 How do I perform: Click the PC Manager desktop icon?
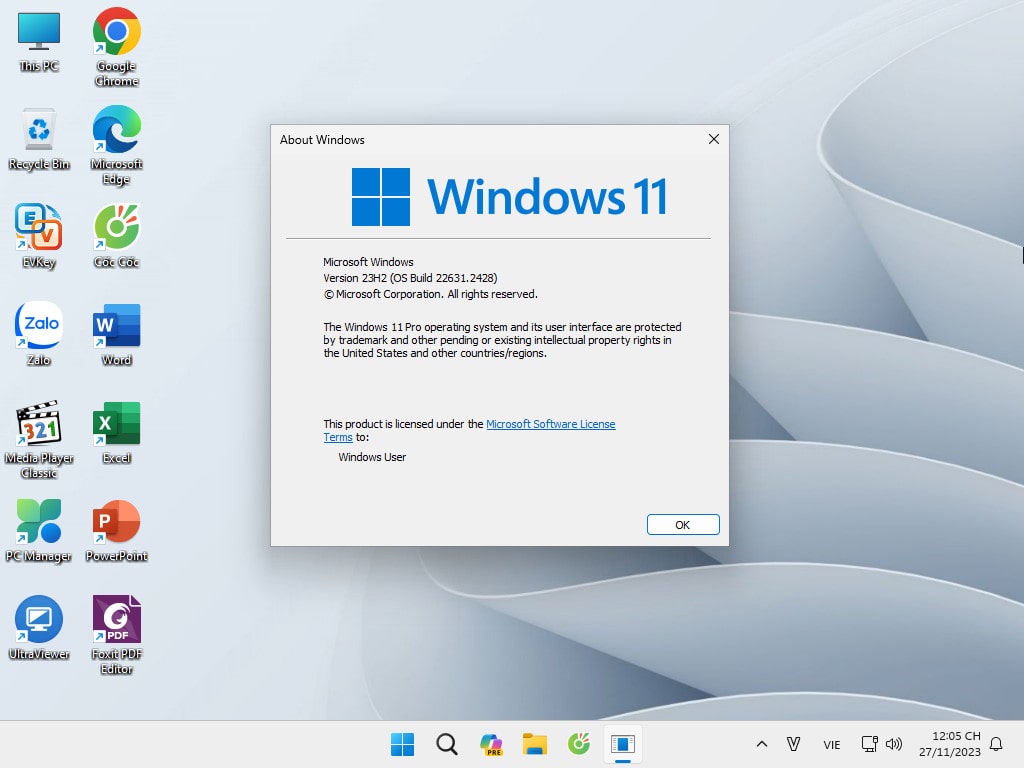click(39, 522)
